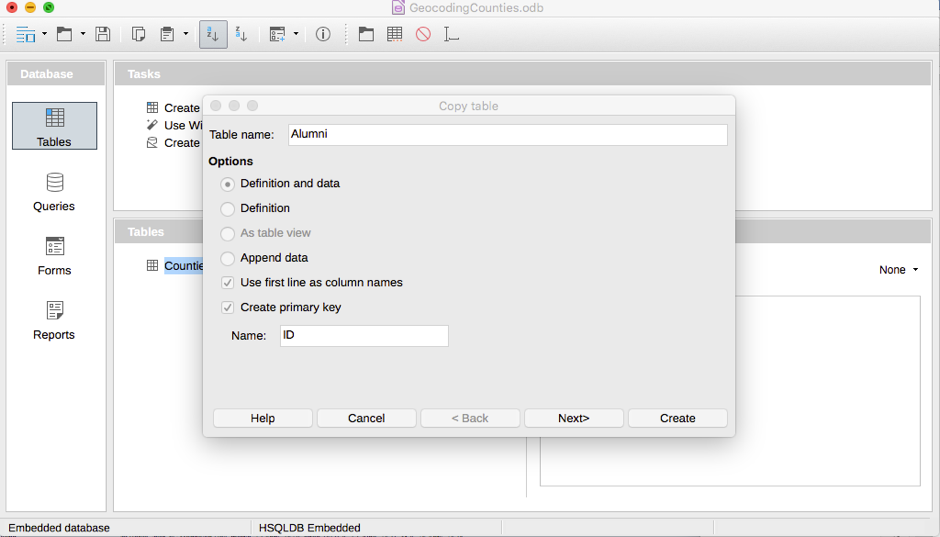This screenshot has height=537, width=940.
Task: Click the red Delete table icon
Action: point(423,34)
